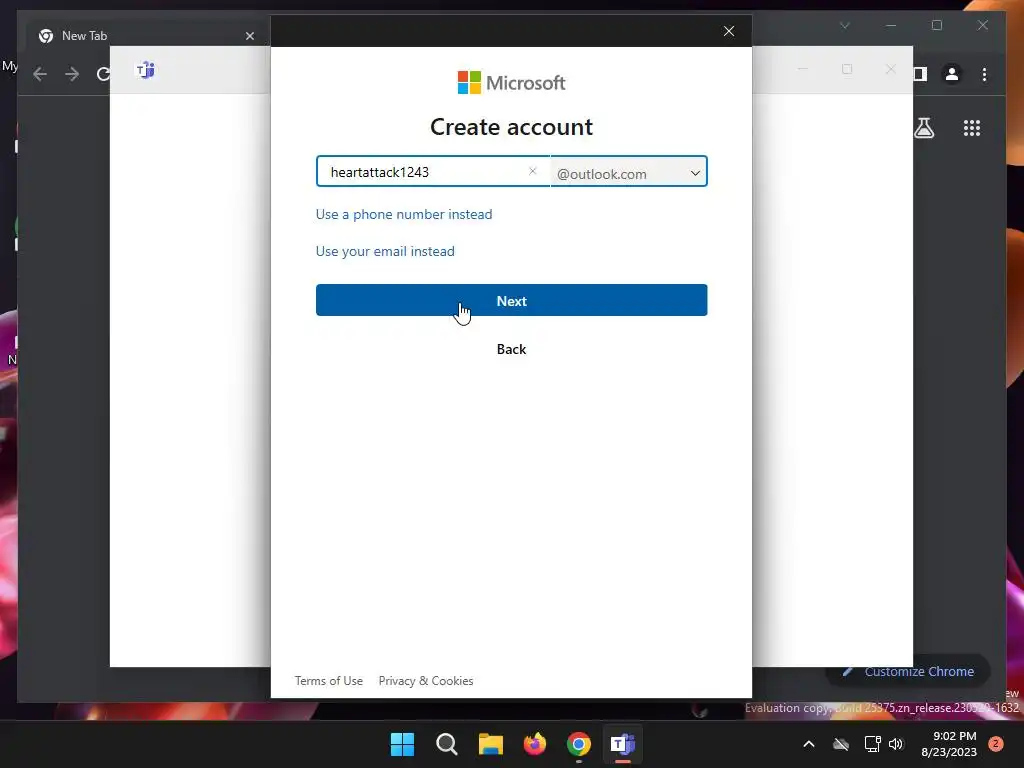Image resolution: width=1024 pixels, height=768 pixels.
Task: Open Google apps grid
Action: (x=972, y=128)
